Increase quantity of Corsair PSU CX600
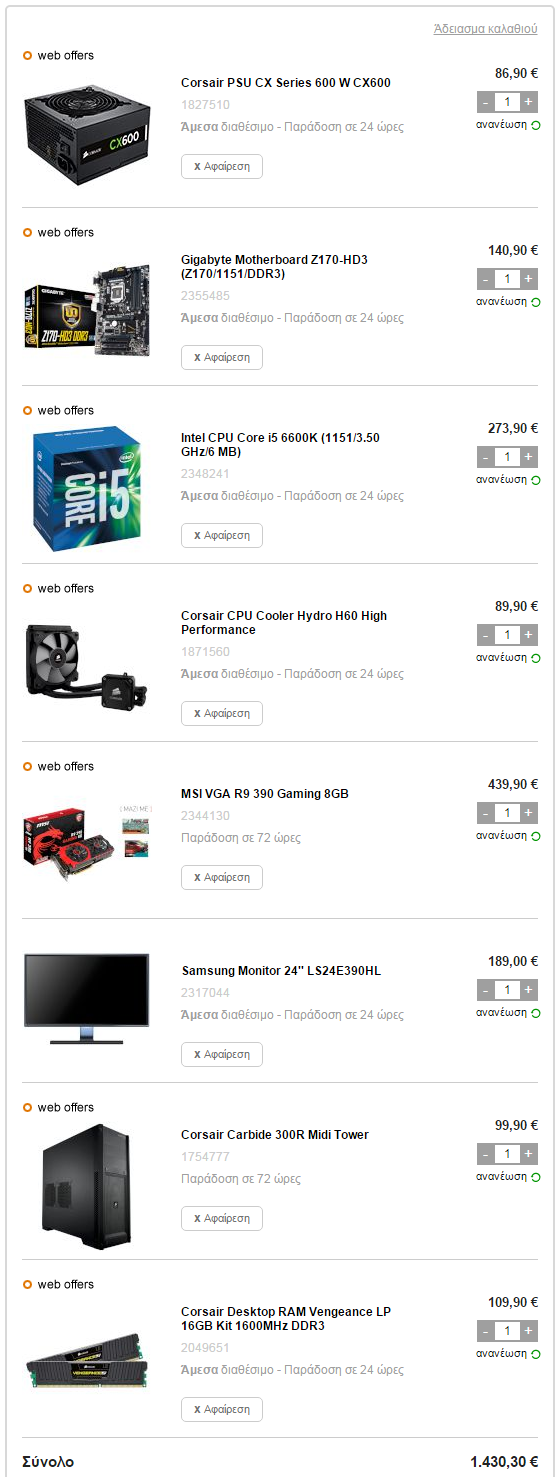This screenshot has width=559, height=1477. tap(529, 101)
